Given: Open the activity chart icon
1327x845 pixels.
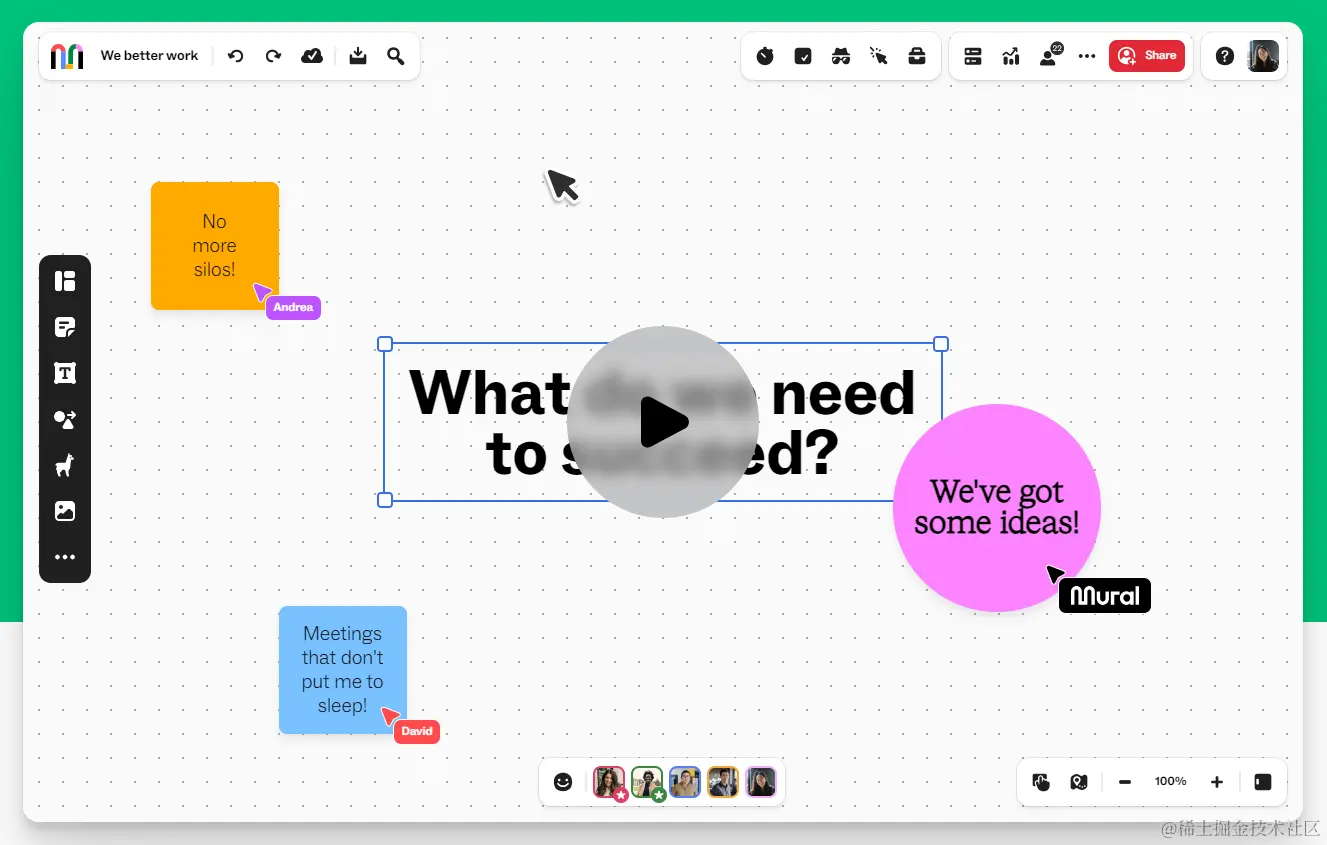Looking at the screenshot, I should pyautogui.click(x=1011, y=56).
